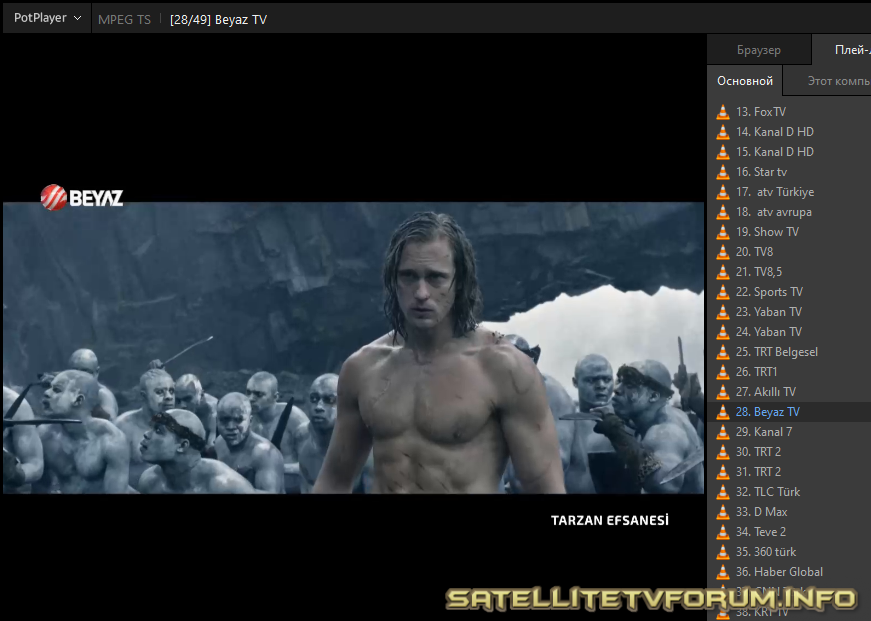Open the PotPlayer main menu dropdown

coord(47,18)
